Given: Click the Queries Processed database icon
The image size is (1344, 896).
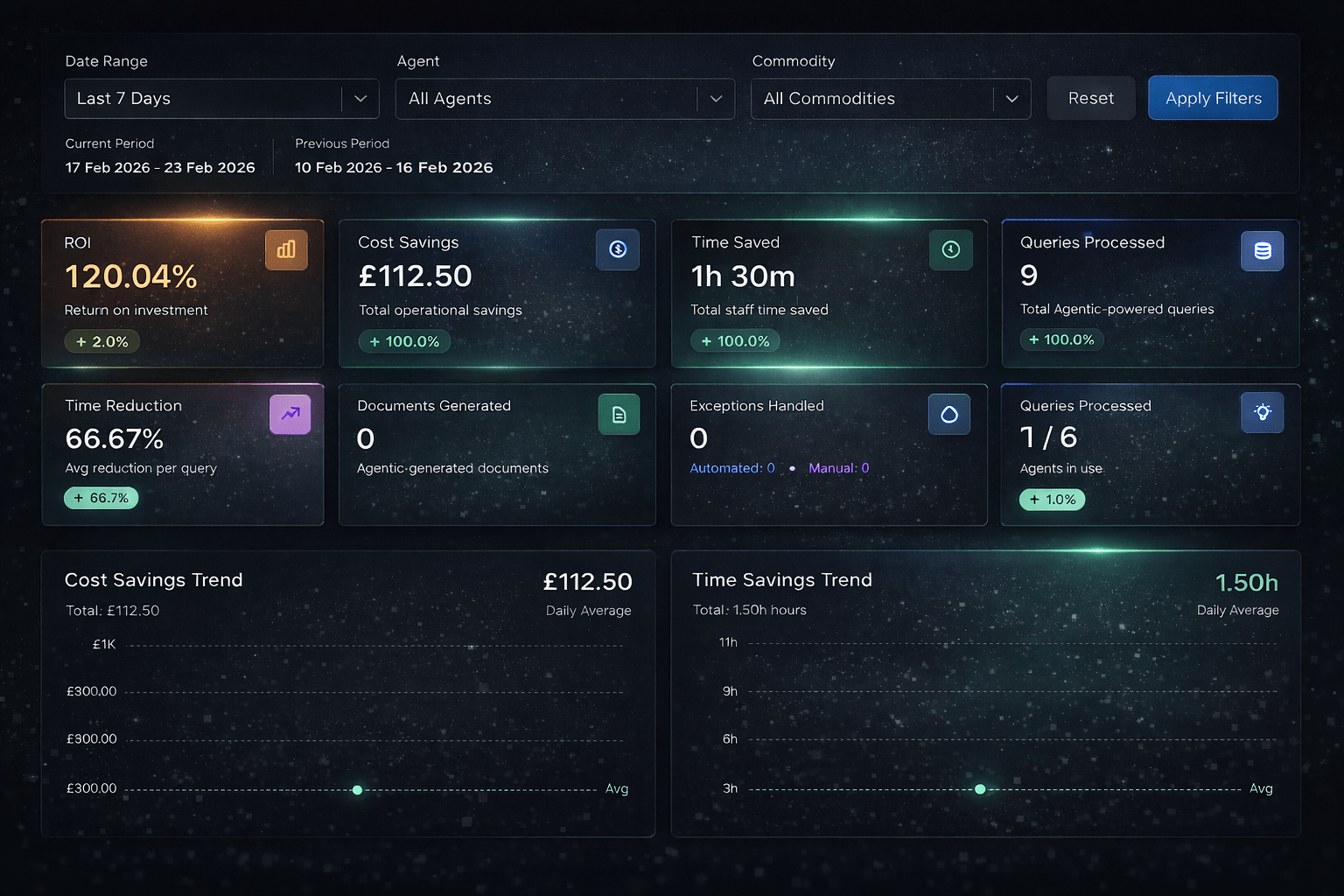Looking at the screenshot, I should coord(1262,251).
